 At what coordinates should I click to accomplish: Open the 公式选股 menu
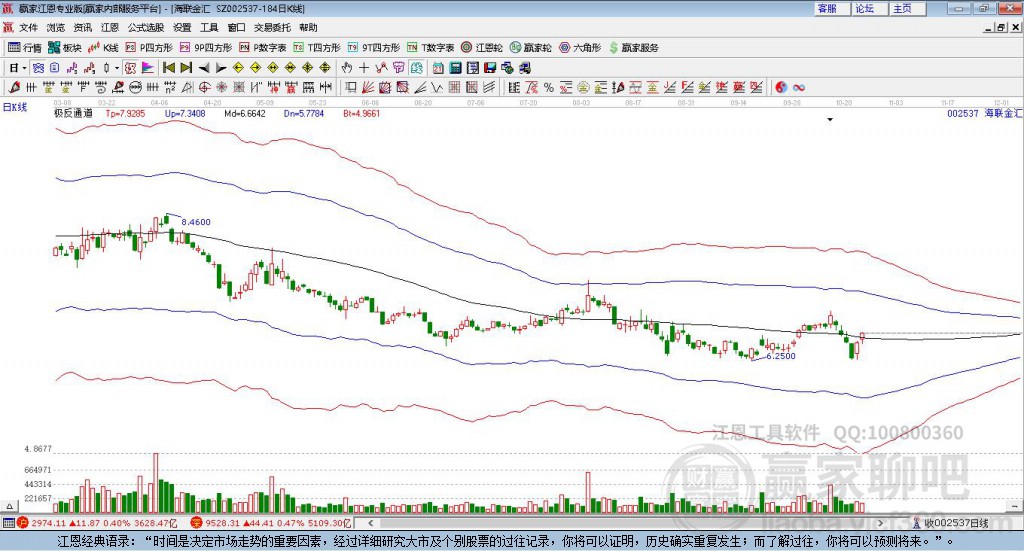click(146, 27)
